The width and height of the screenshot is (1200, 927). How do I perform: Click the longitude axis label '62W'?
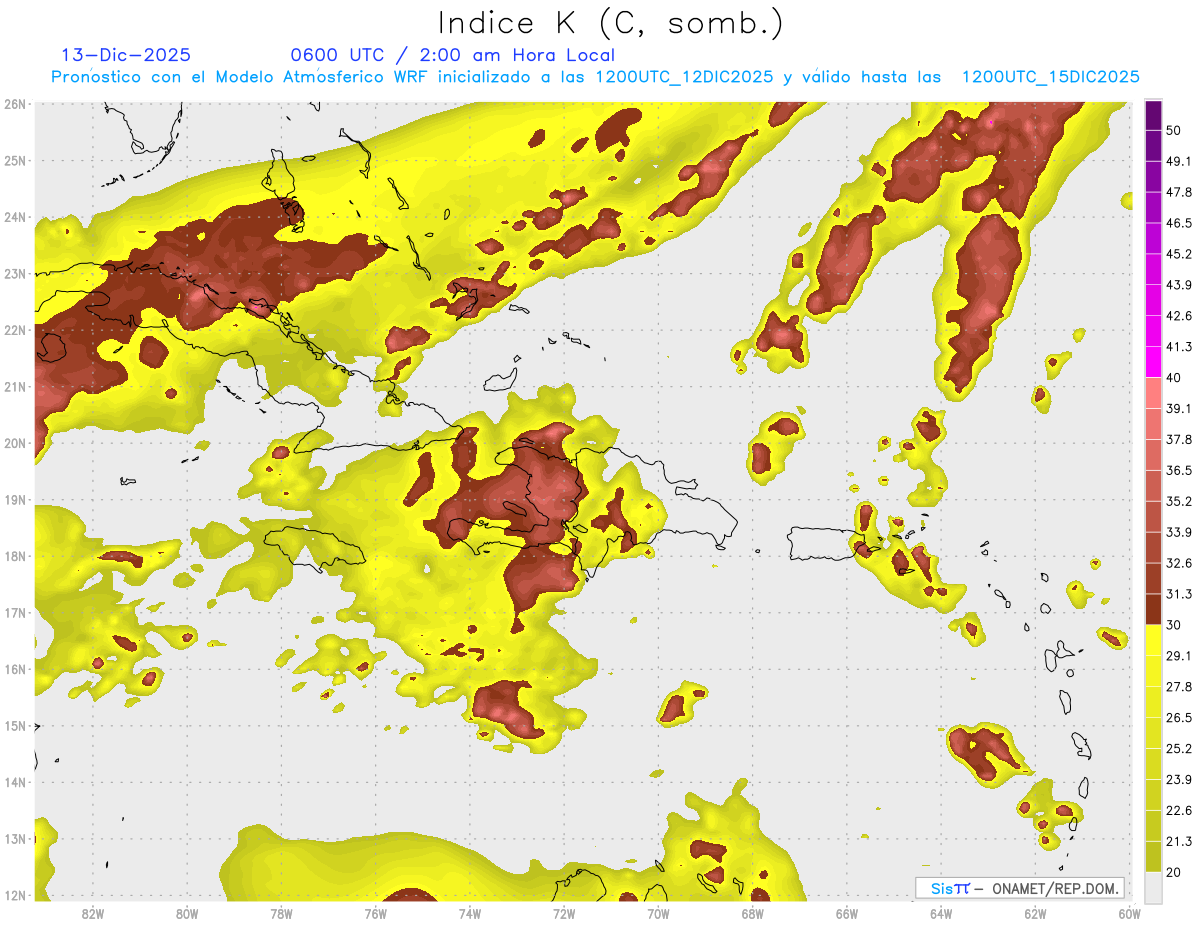(1035, 913)
